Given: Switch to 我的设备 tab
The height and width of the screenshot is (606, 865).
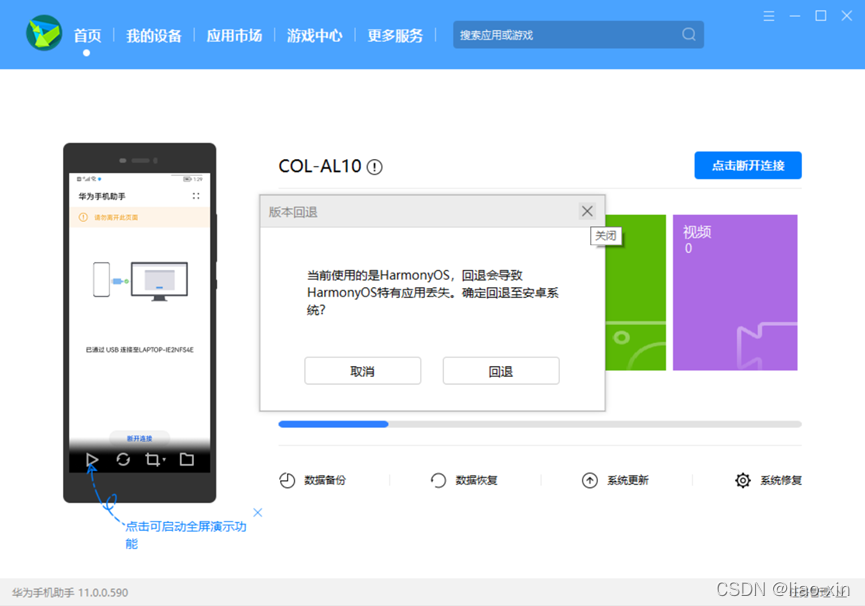Looking at the screenshot, I should (x=154, y=36).
